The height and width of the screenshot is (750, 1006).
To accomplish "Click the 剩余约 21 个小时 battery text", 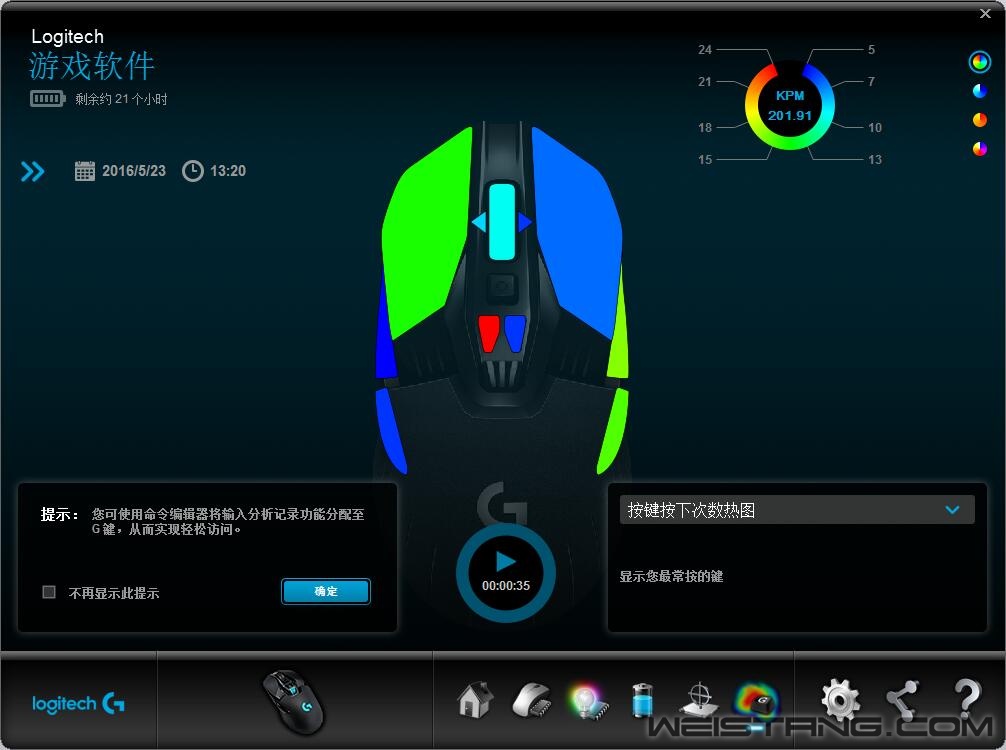I will point(121,99).
